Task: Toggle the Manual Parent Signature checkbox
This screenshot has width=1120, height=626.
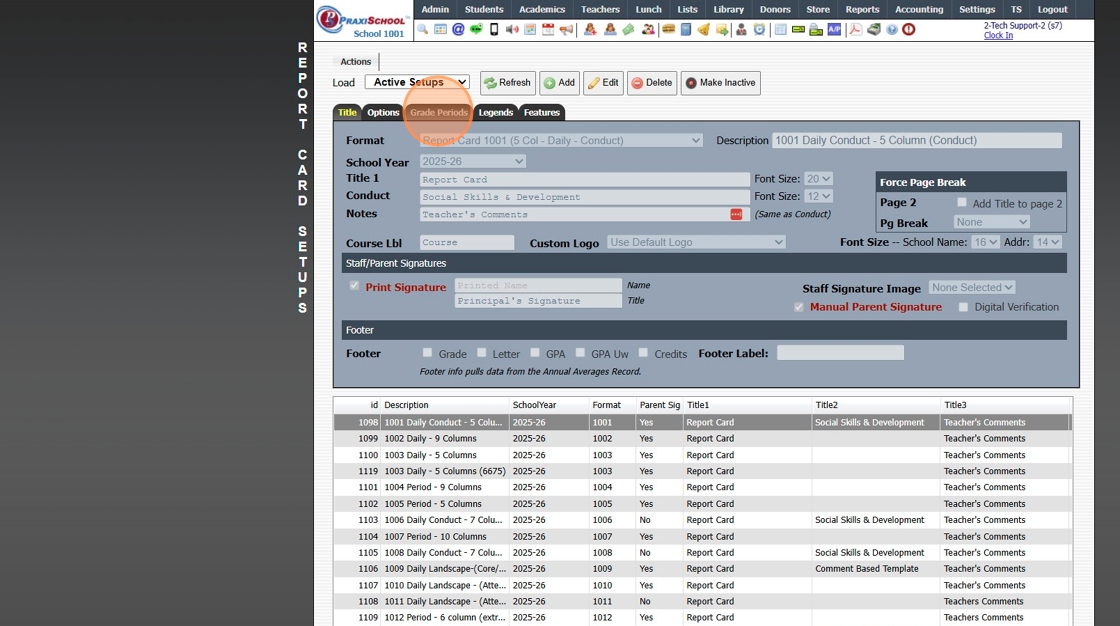Action: 799,307
